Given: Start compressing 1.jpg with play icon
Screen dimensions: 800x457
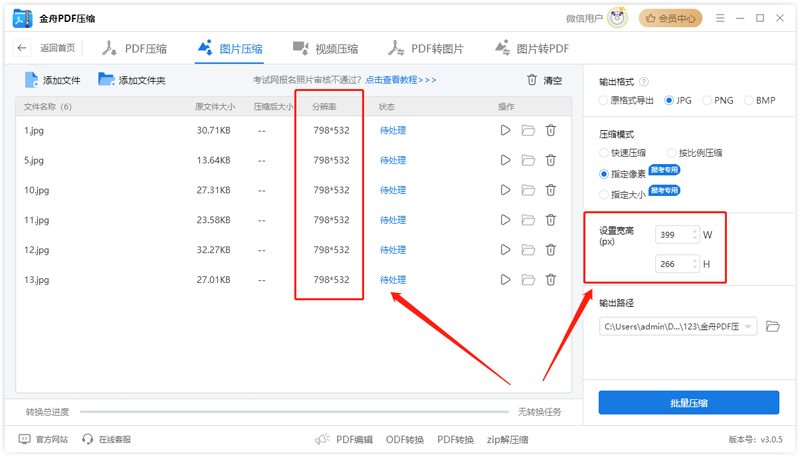Looking at the screenshot, I should click(505, 130).
